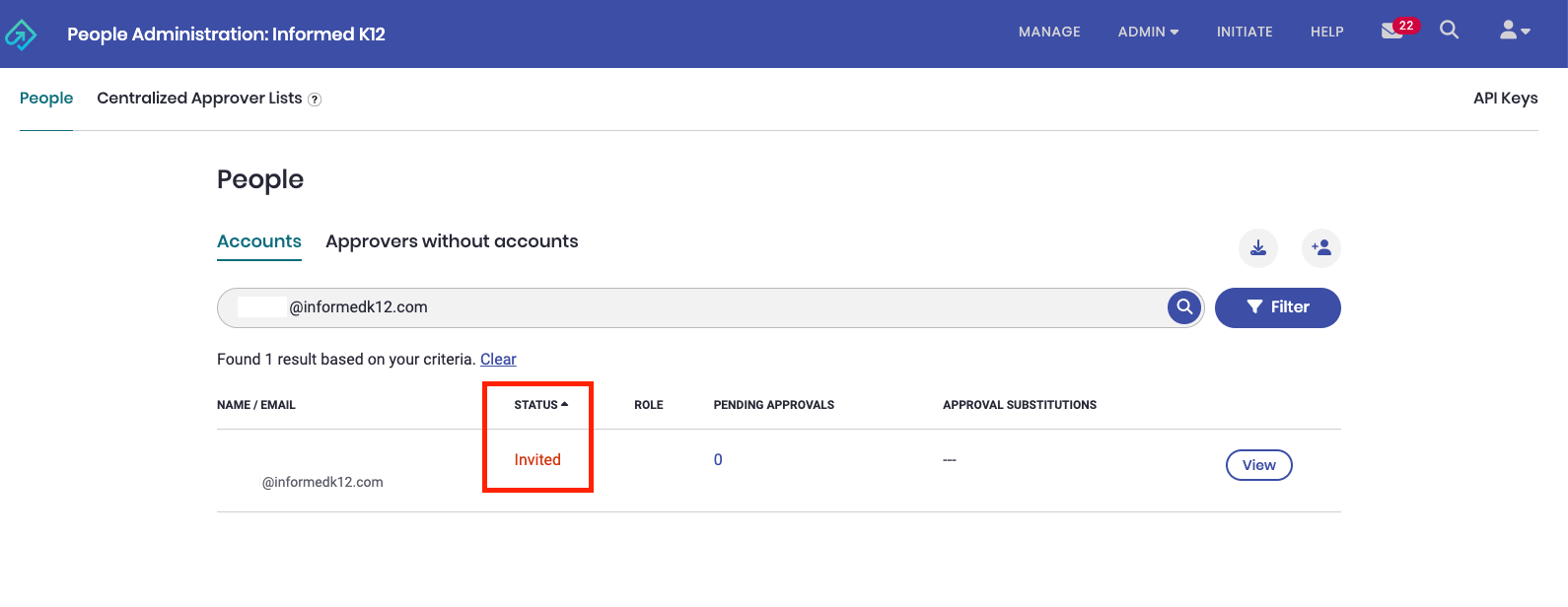Click the Clear link to reset search
The image size is (1568, 607).
click(x=498, y=360)
